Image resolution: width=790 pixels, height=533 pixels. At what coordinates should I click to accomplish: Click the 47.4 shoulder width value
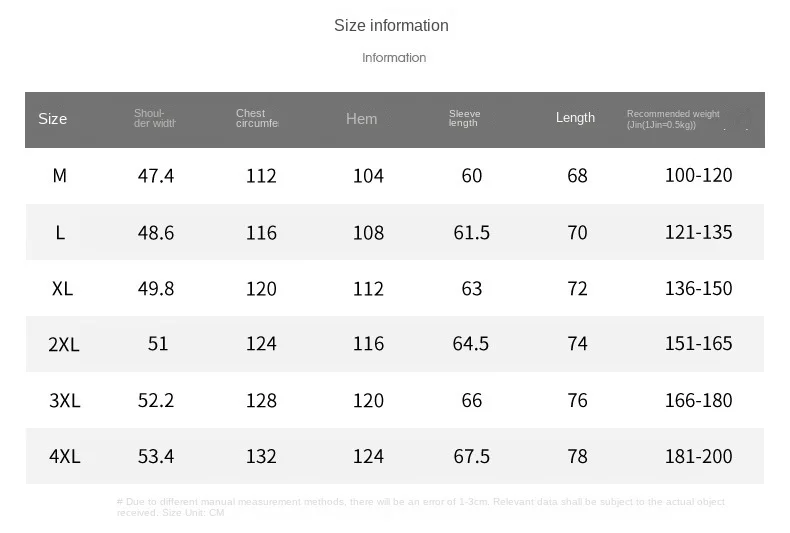156,176
